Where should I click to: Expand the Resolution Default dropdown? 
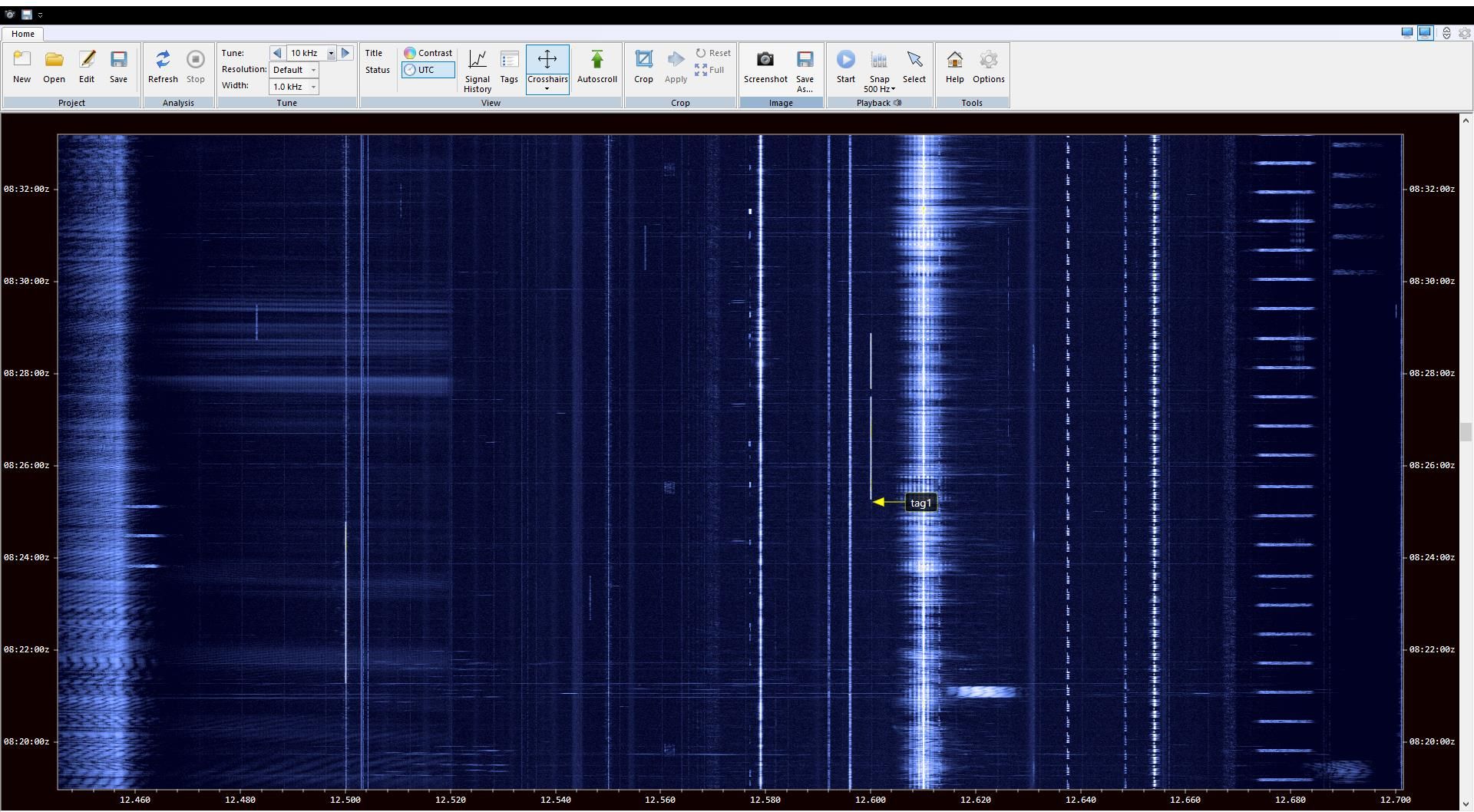tap(313, 70)
